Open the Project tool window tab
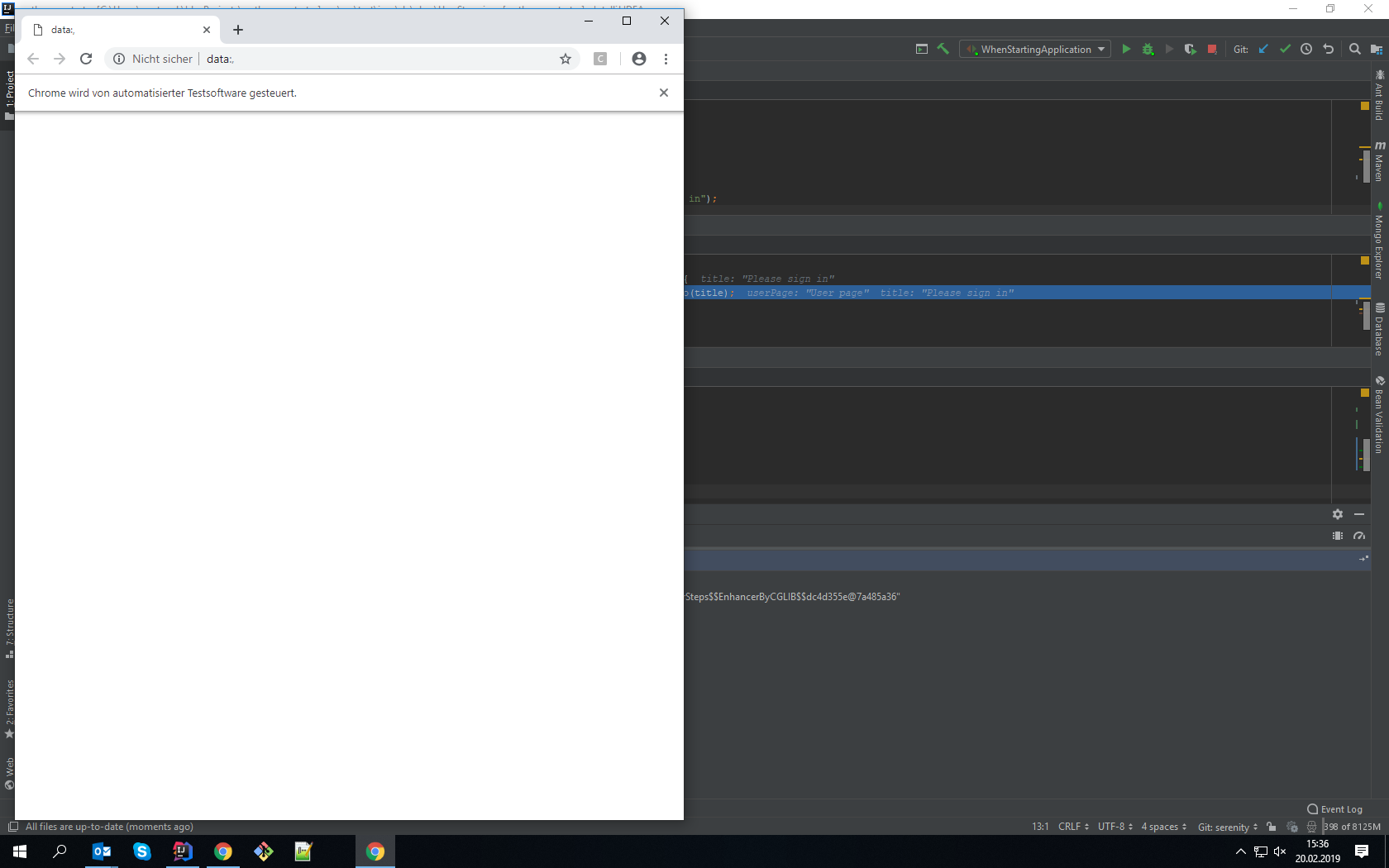1389x868 pixels. point(9,95)
